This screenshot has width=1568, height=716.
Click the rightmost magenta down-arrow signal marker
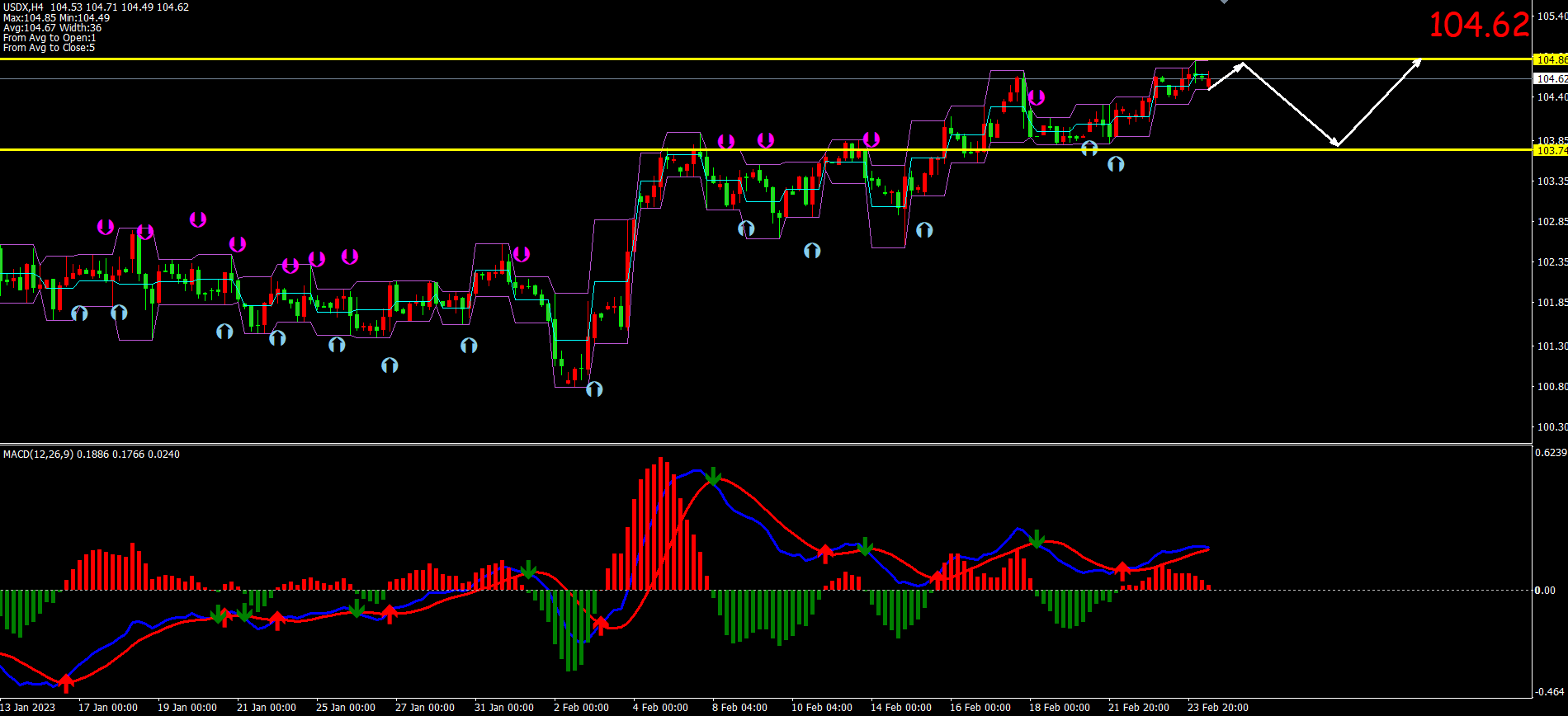point(1037,97)
